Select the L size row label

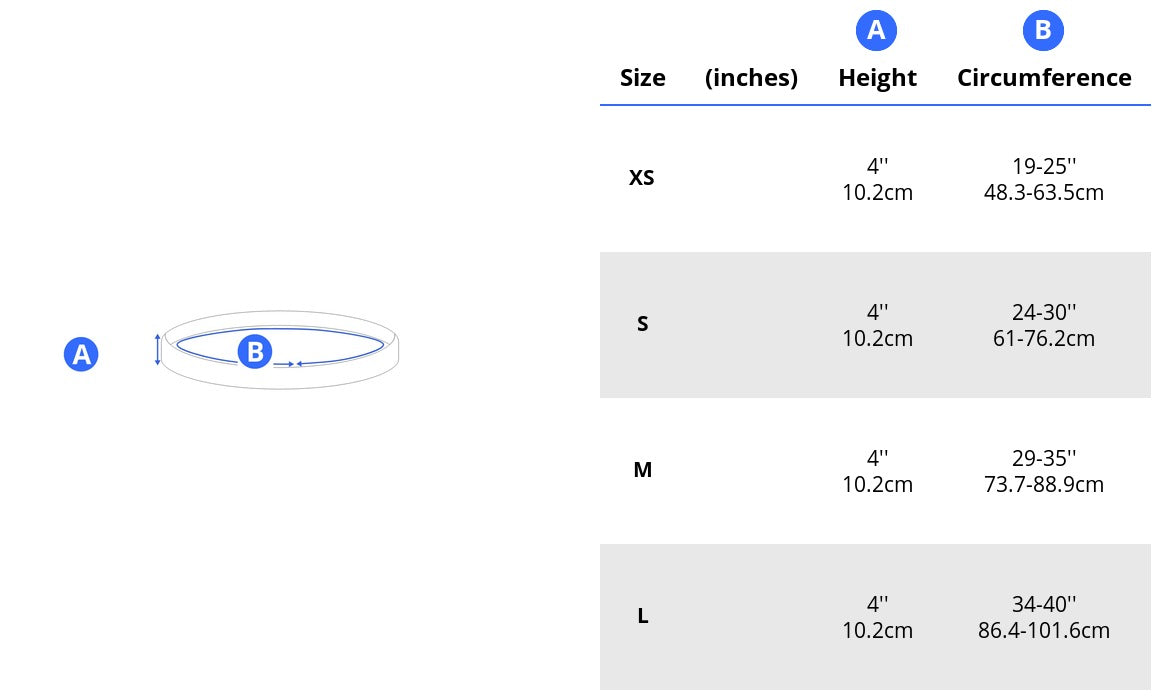point(642,616)
